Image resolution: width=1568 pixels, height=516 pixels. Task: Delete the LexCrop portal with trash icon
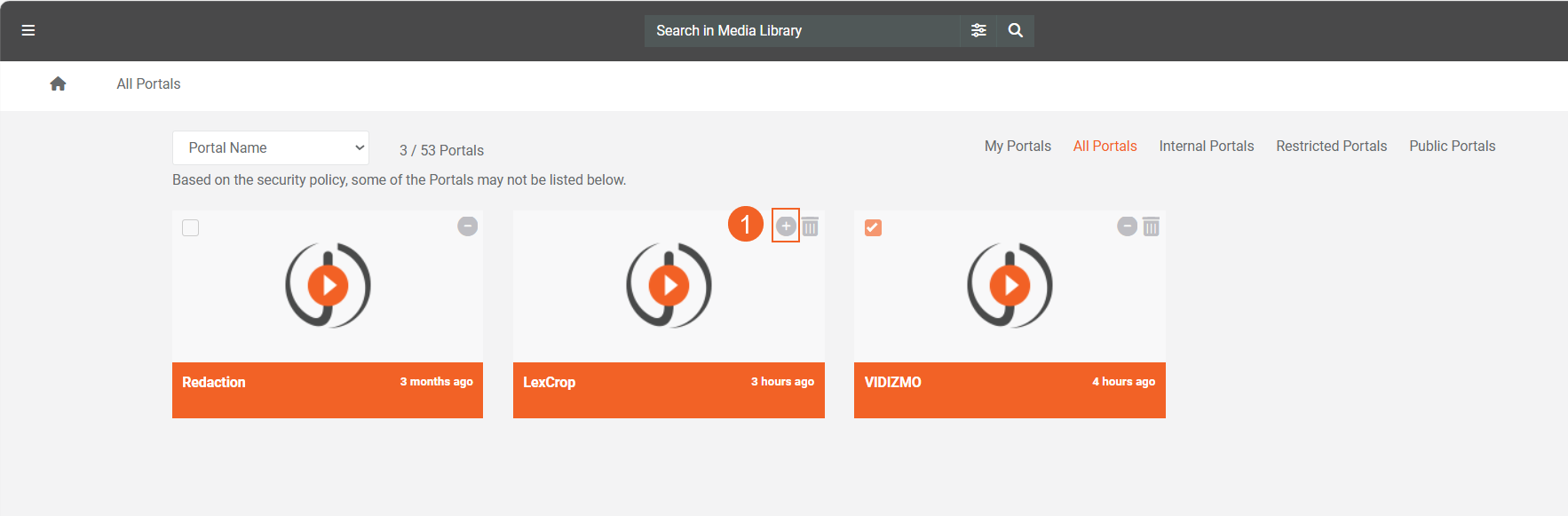click(x=810, y=227)
